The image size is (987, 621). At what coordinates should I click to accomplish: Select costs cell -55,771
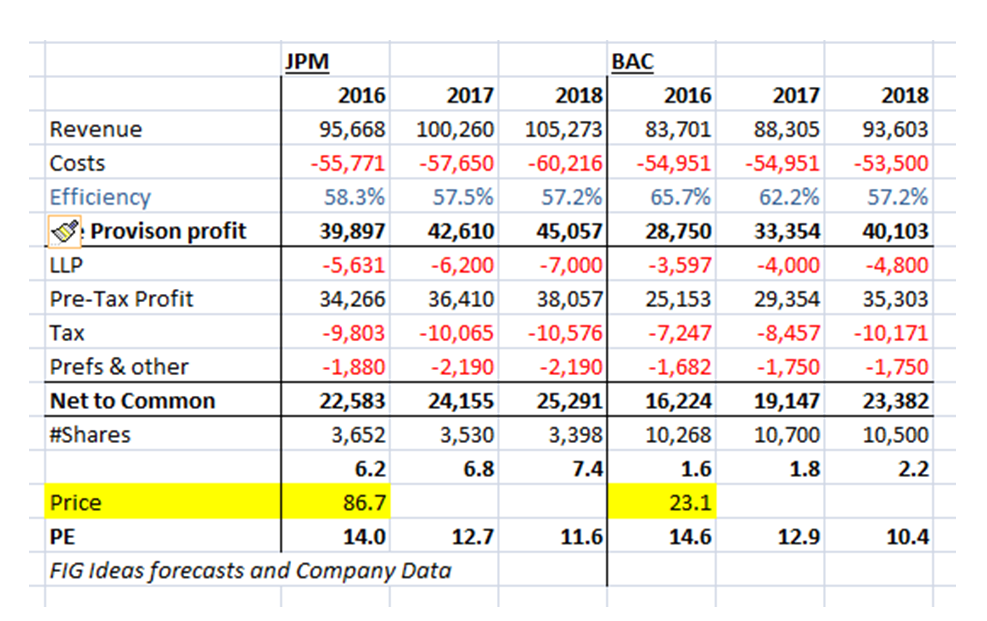pyautogui.click(x=347, y=163)
